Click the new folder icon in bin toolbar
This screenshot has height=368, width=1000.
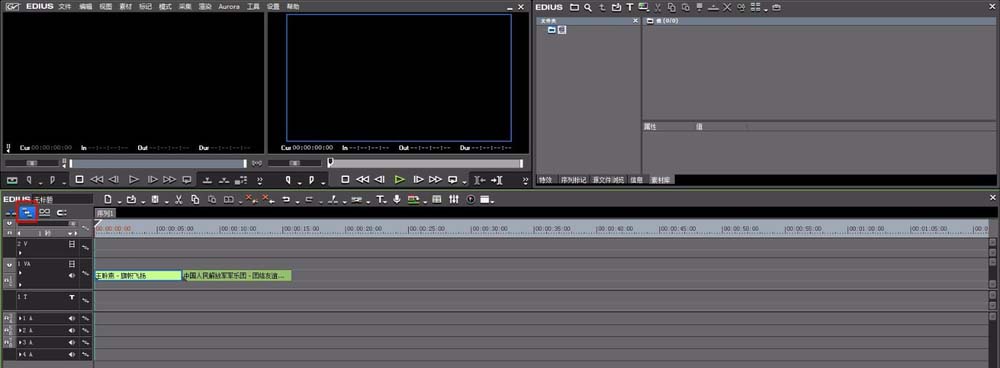click(575, 7)
